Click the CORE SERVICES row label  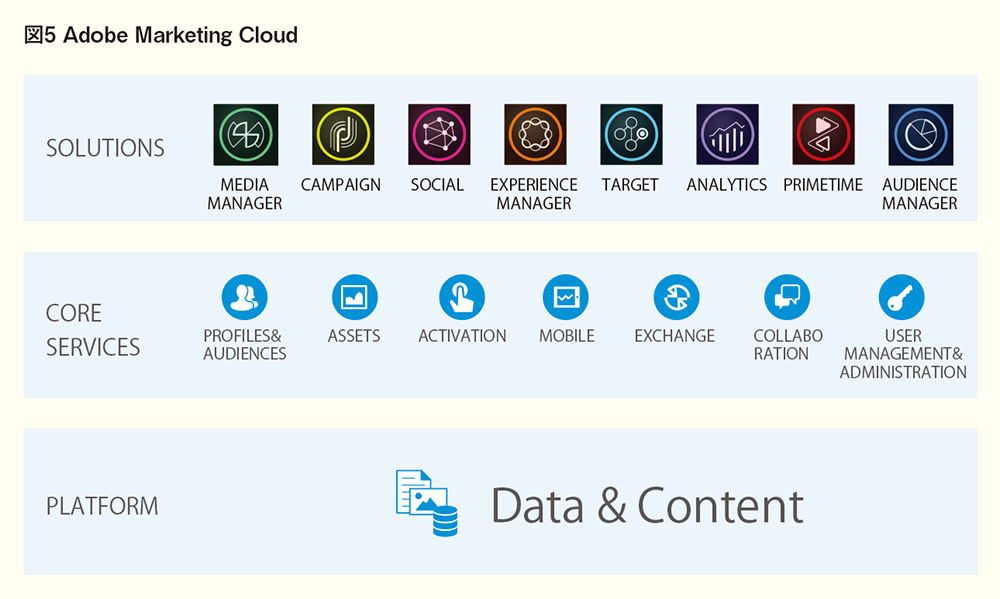(x=93, y=330)
